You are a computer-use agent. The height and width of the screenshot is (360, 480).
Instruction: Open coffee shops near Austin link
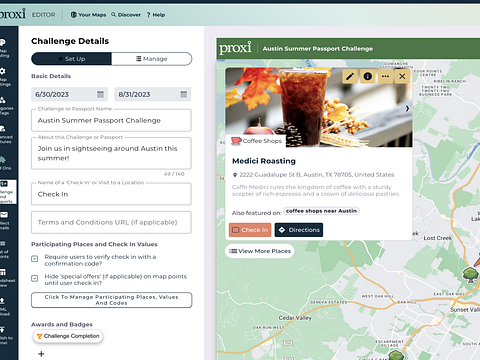point(321,211)
